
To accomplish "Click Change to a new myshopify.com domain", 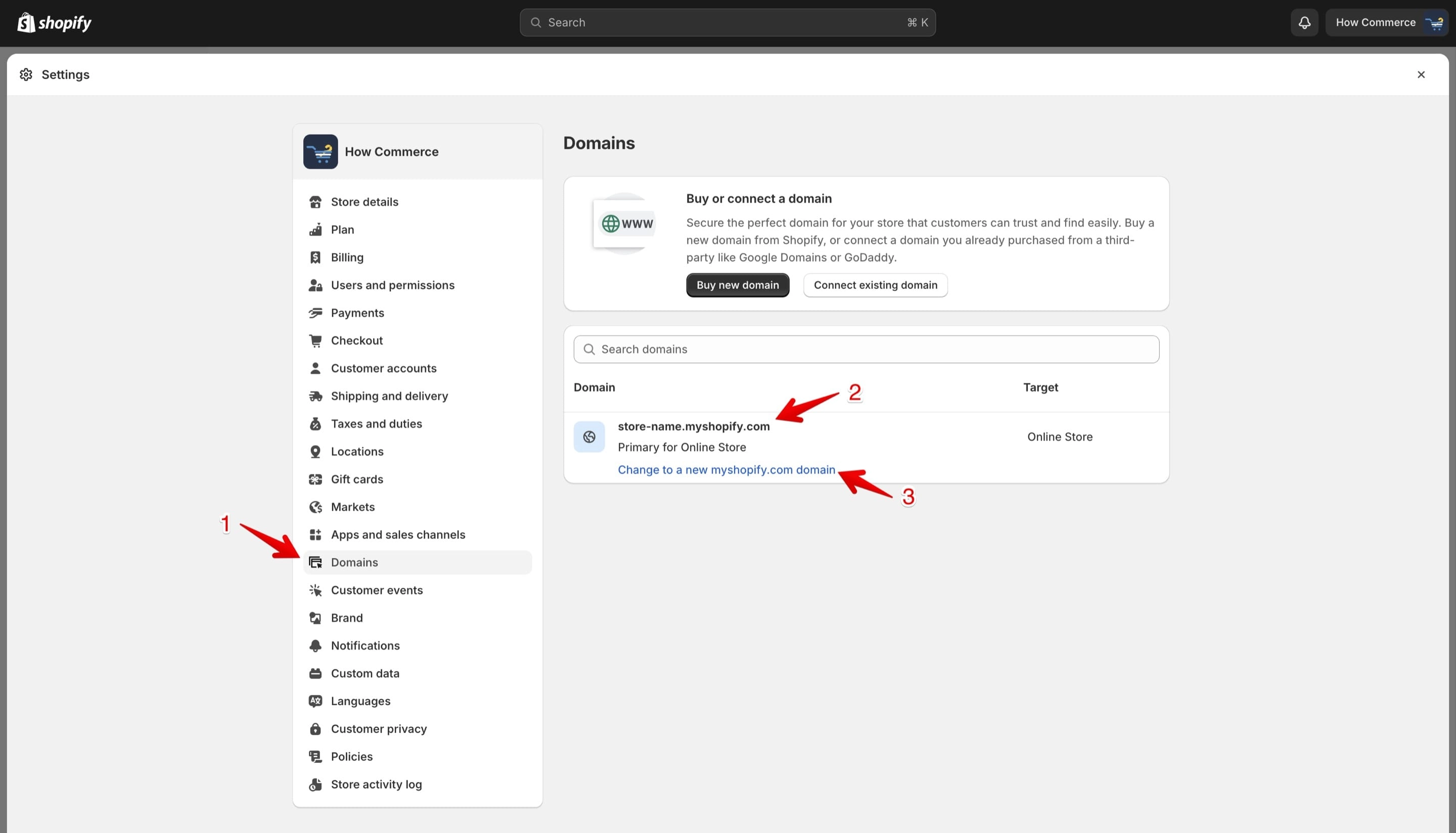I will [726, 470].
